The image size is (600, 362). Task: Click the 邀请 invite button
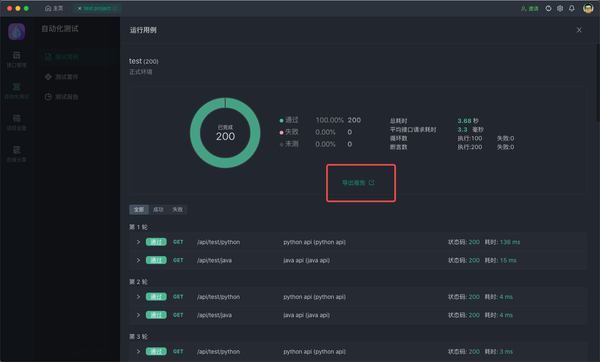pos(530,8)
